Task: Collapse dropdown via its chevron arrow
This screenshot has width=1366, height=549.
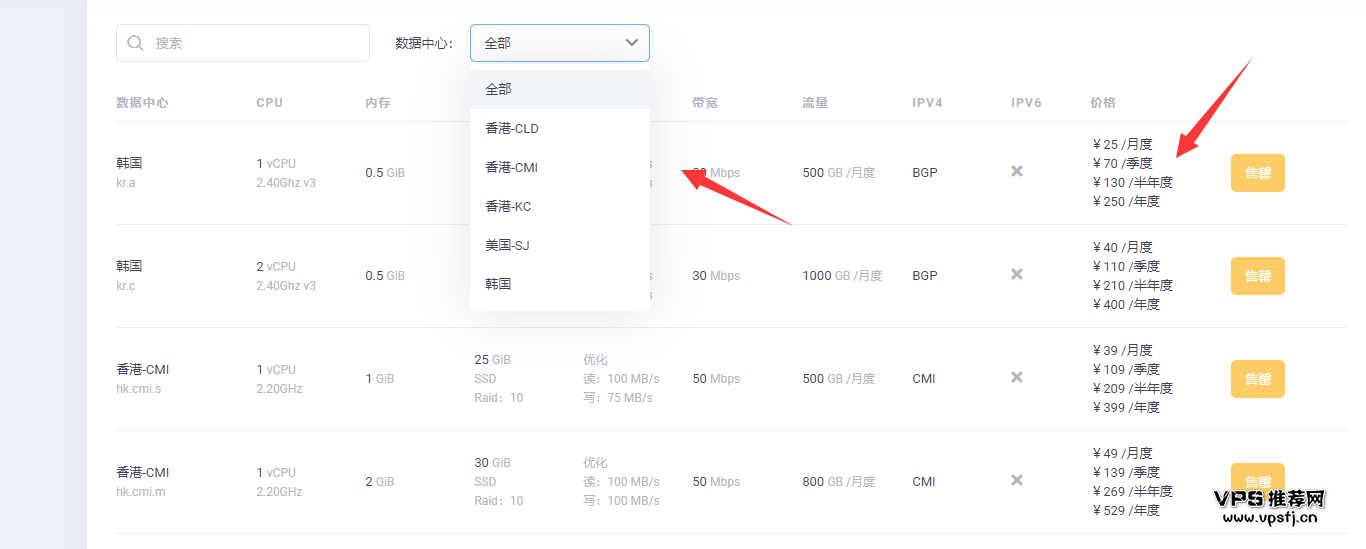Action: click(632, 43)
